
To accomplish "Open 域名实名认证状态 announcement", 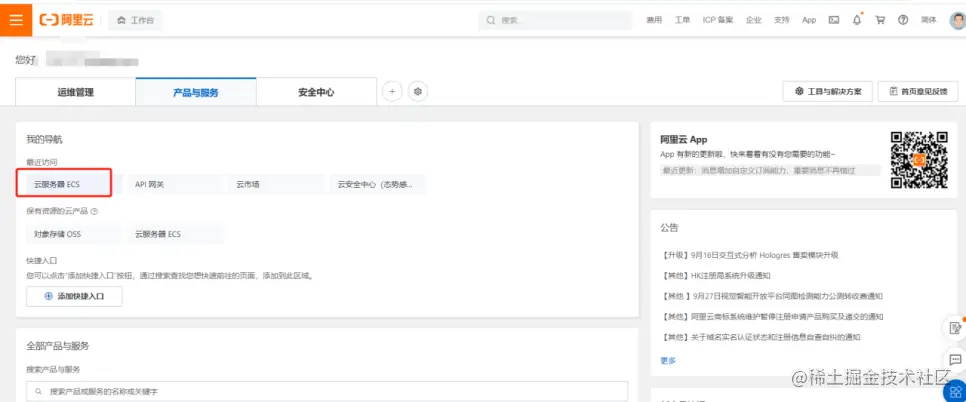I will [x=760, y=337].
